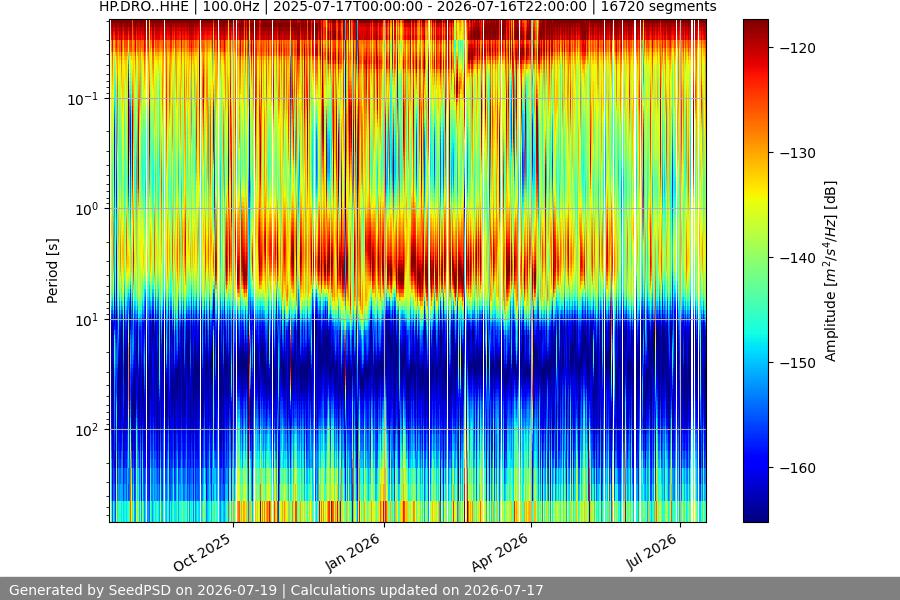This screenshot has height=600, width=900.
Task: Select the Jan 2026 x-axis label
Action: pyautogui.click(x=352, y=552)
